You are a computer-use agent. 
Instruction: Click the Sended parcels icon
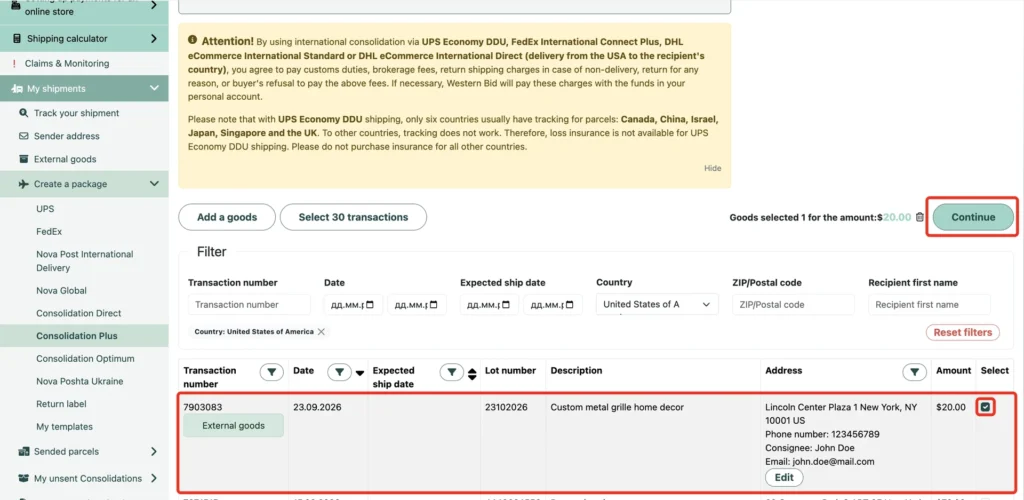click(x=24, y=451)
